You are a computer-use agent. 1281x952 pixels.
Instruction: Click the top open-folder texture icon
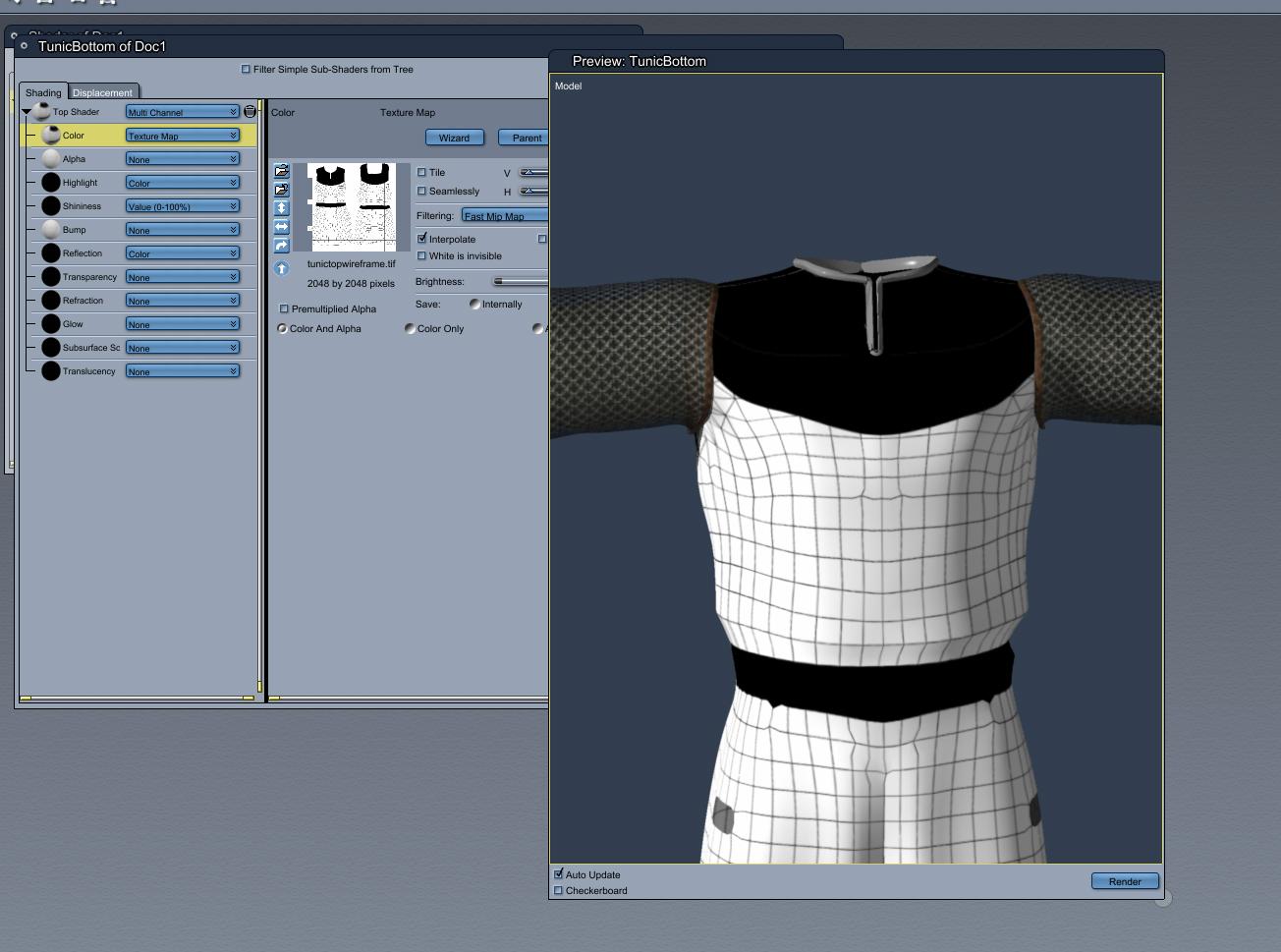(x=282, y=171)
